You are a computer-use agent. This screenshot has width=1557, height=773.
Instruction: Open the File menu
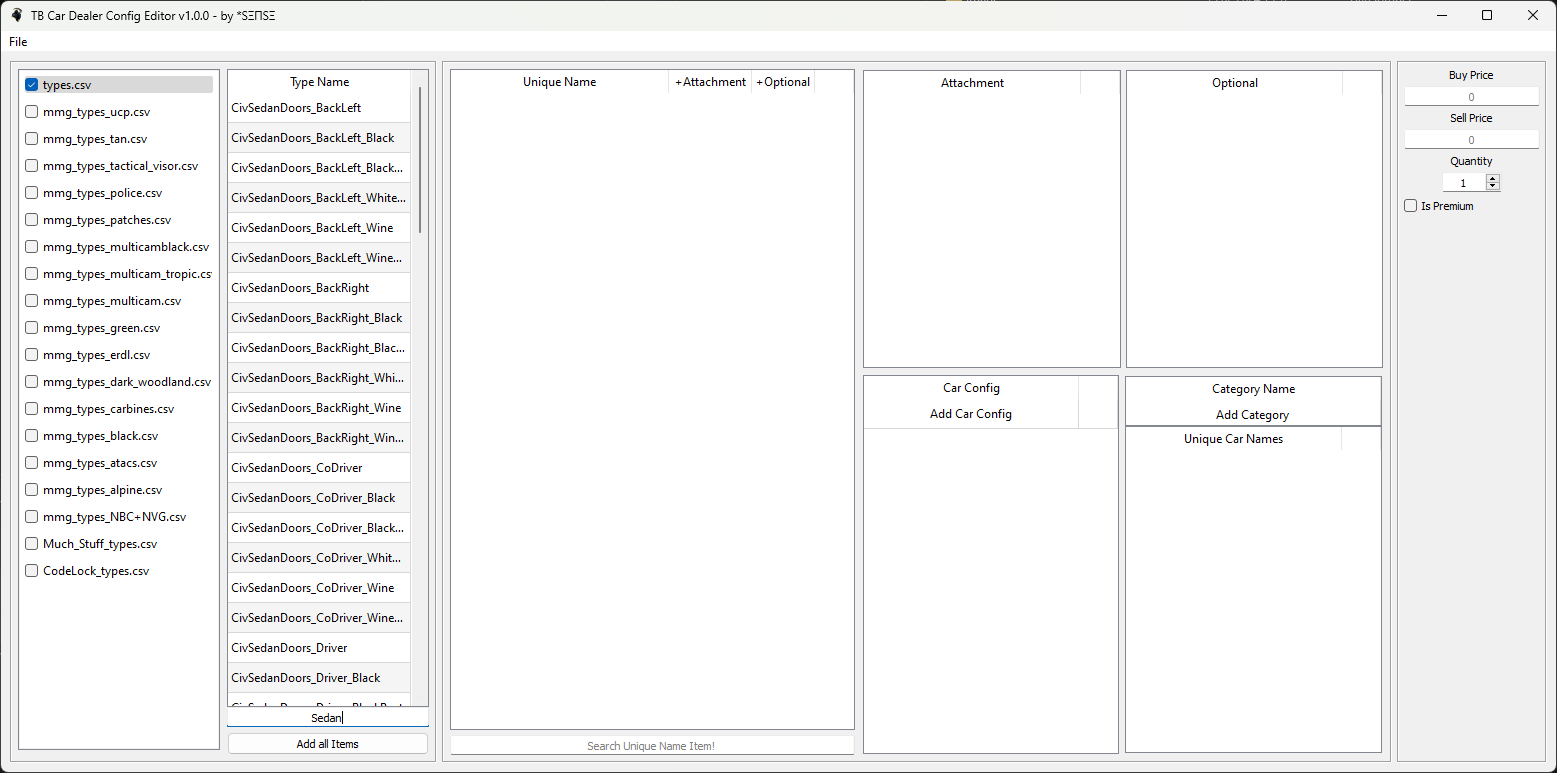[18, 42]
